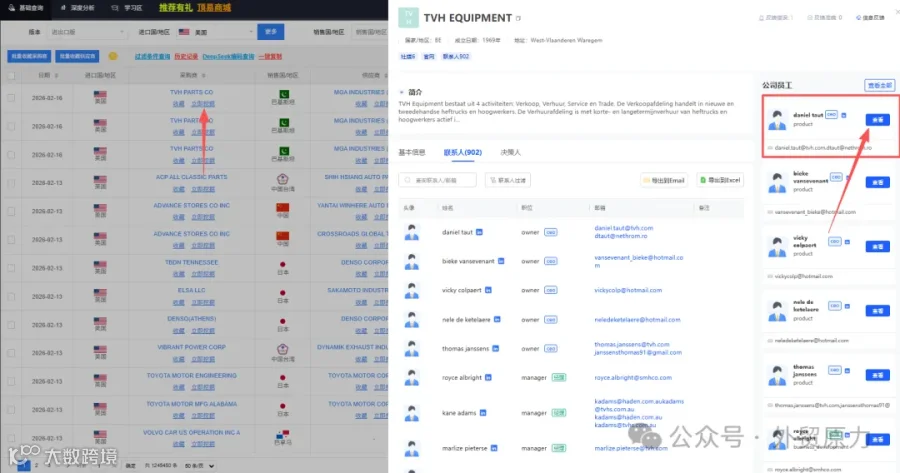
Task: Click blue 更多 button in filter bar
Action: (270, 32)
